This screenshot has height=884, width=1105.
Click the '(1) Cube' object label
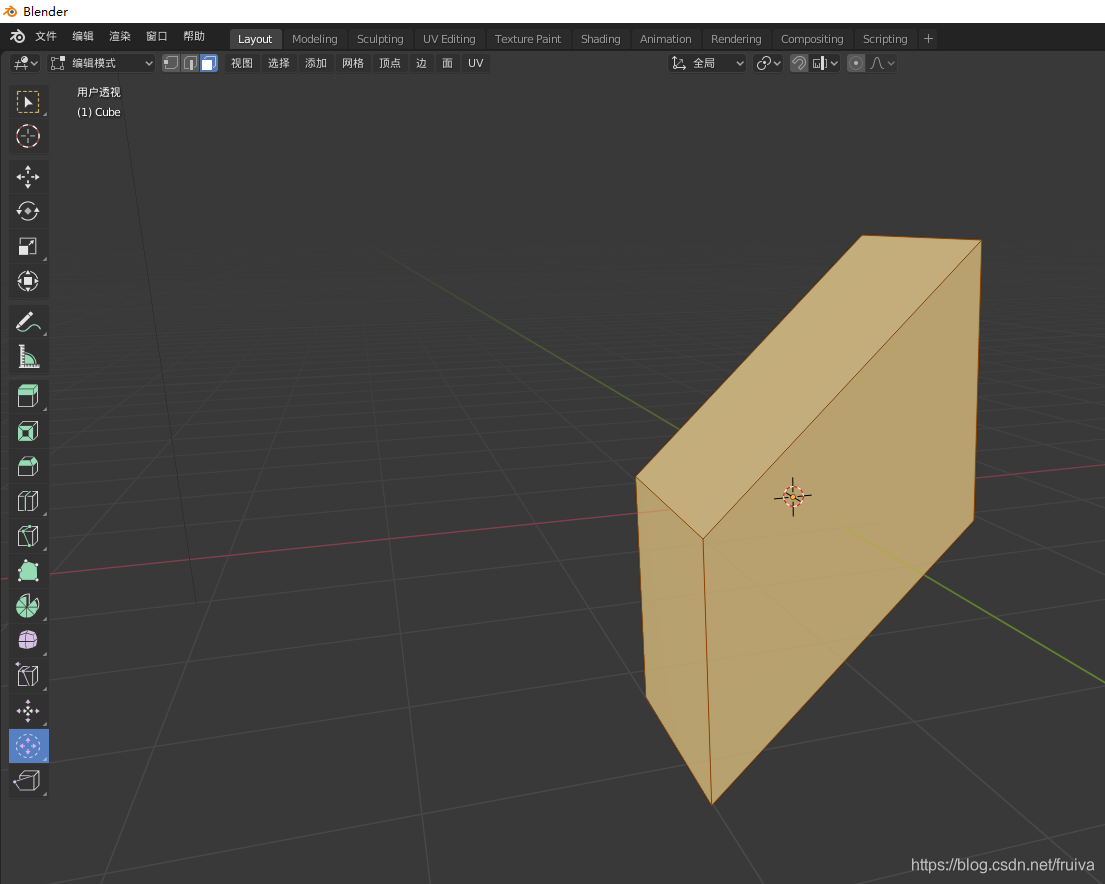tap(99, 112)
